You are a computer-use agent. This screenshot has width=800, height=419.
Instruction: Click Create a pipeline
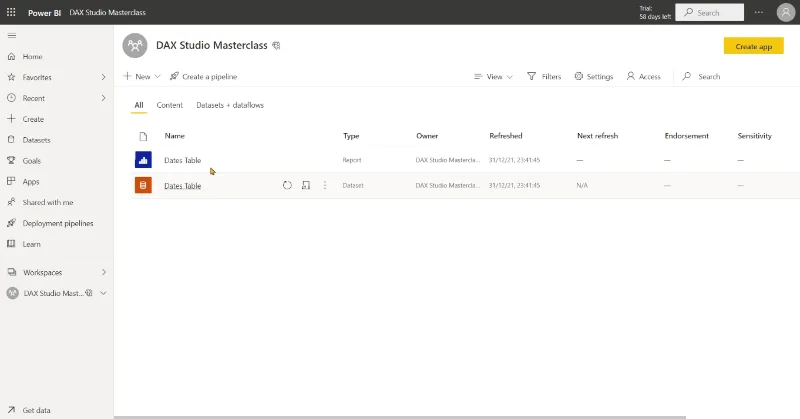pyautogui.click(x=204, y=77)
